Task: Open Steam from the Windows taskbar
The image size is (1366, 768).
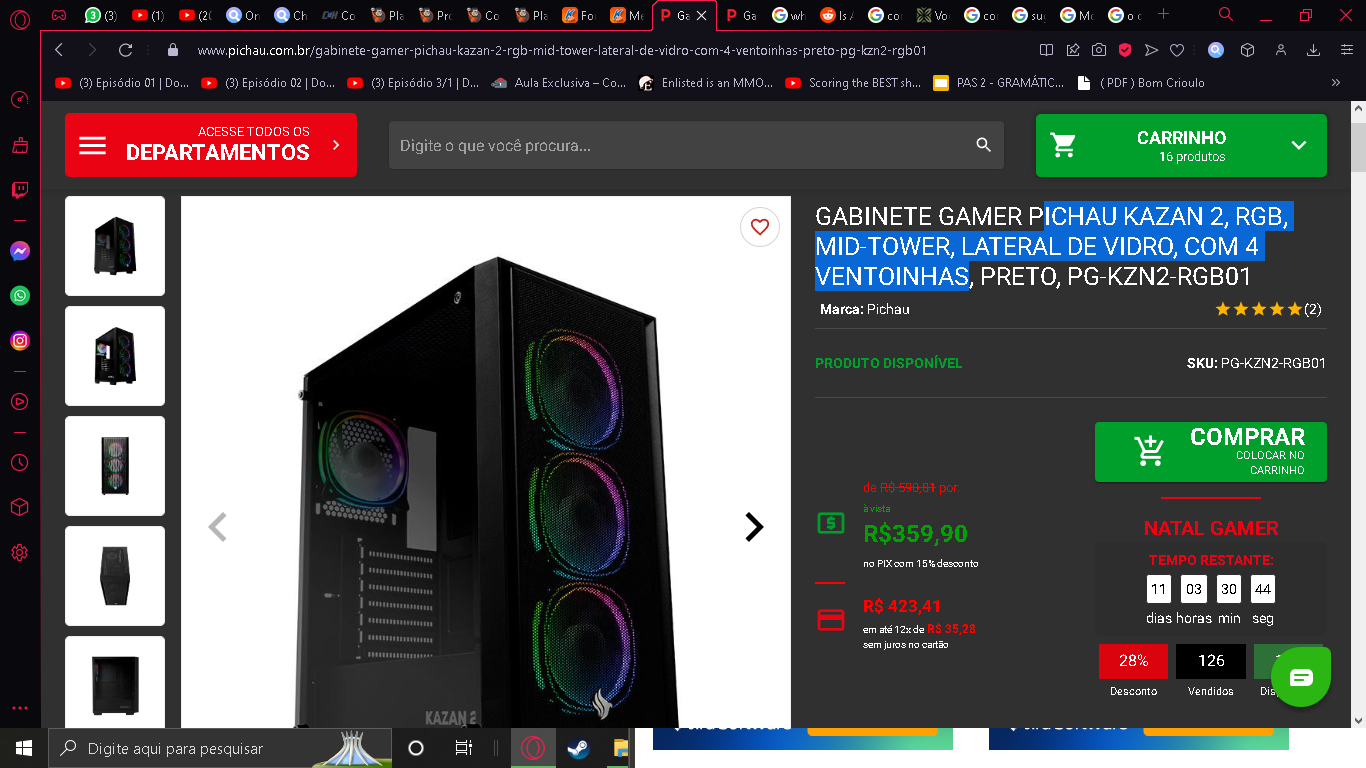Action: click(x=578, y=748)
